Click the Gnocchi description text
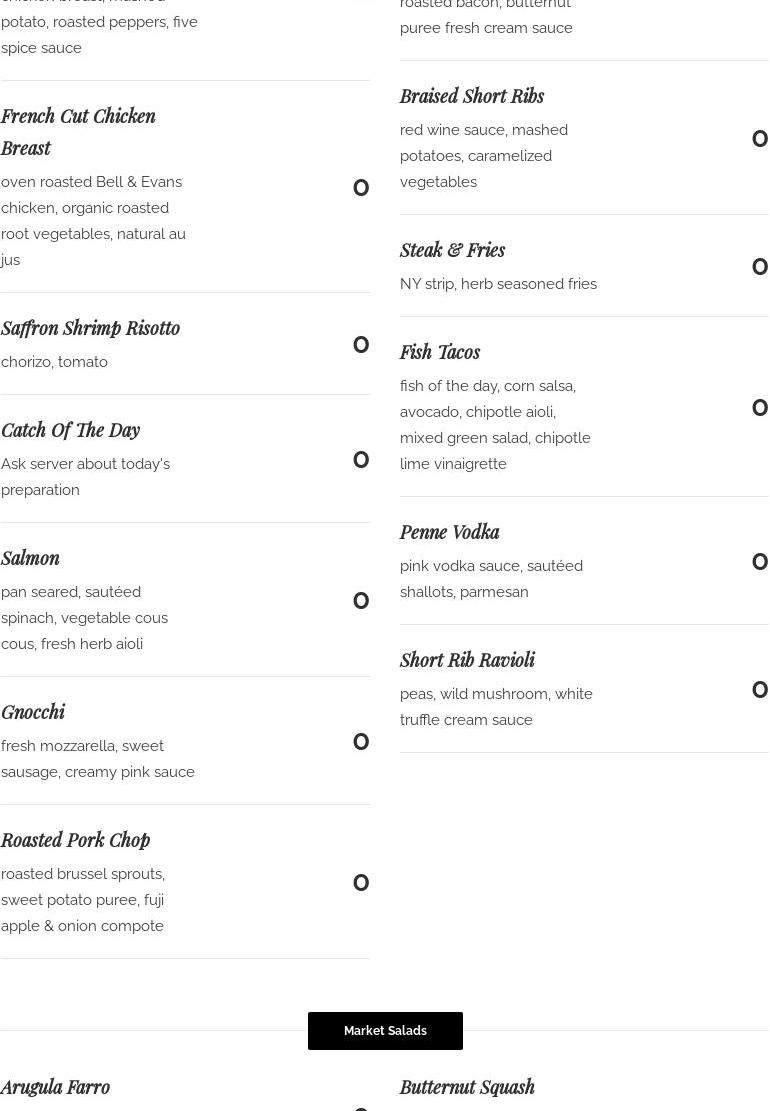The image size is (770, 1111). [x=98, y=759]
